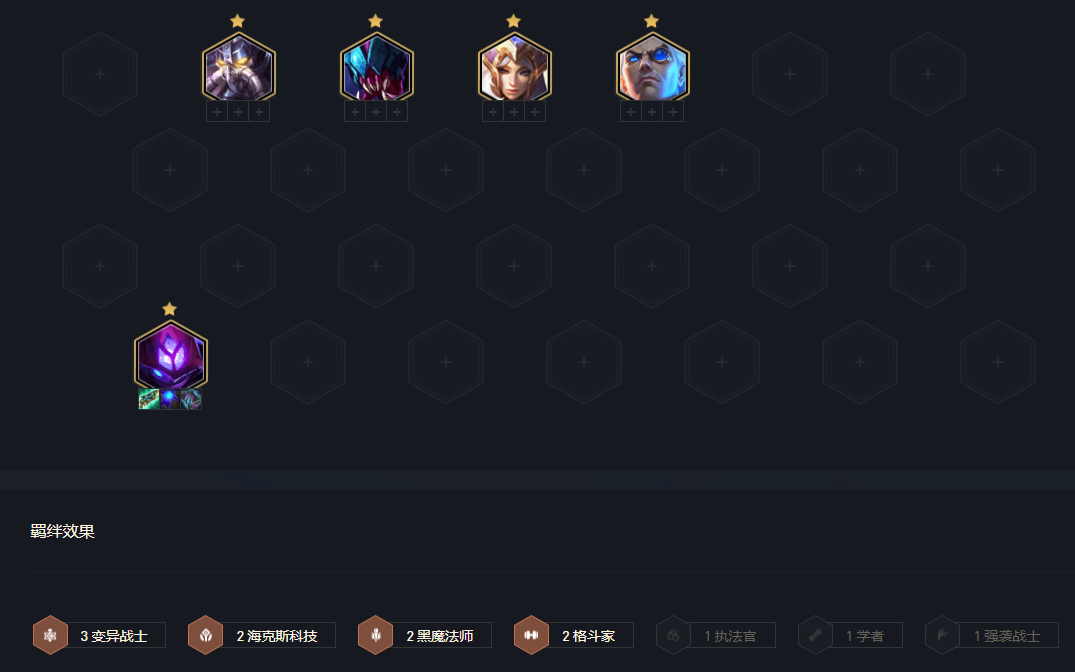This screenshot has height=672, width=1075.
Task: View the 2 格斗家 trait label
Action: 589,636
